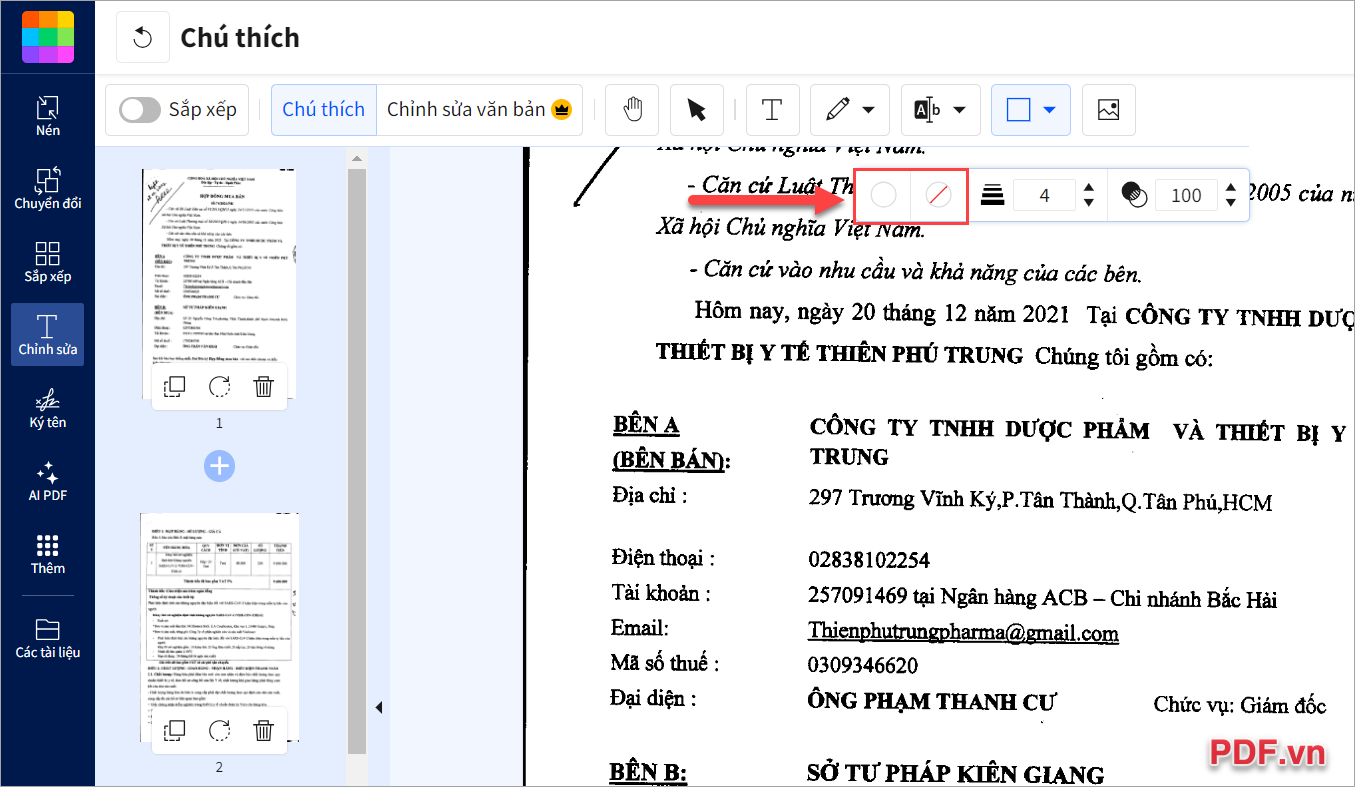
Task: Open Các tài liệu documents folder
Action: pos(47,638)
